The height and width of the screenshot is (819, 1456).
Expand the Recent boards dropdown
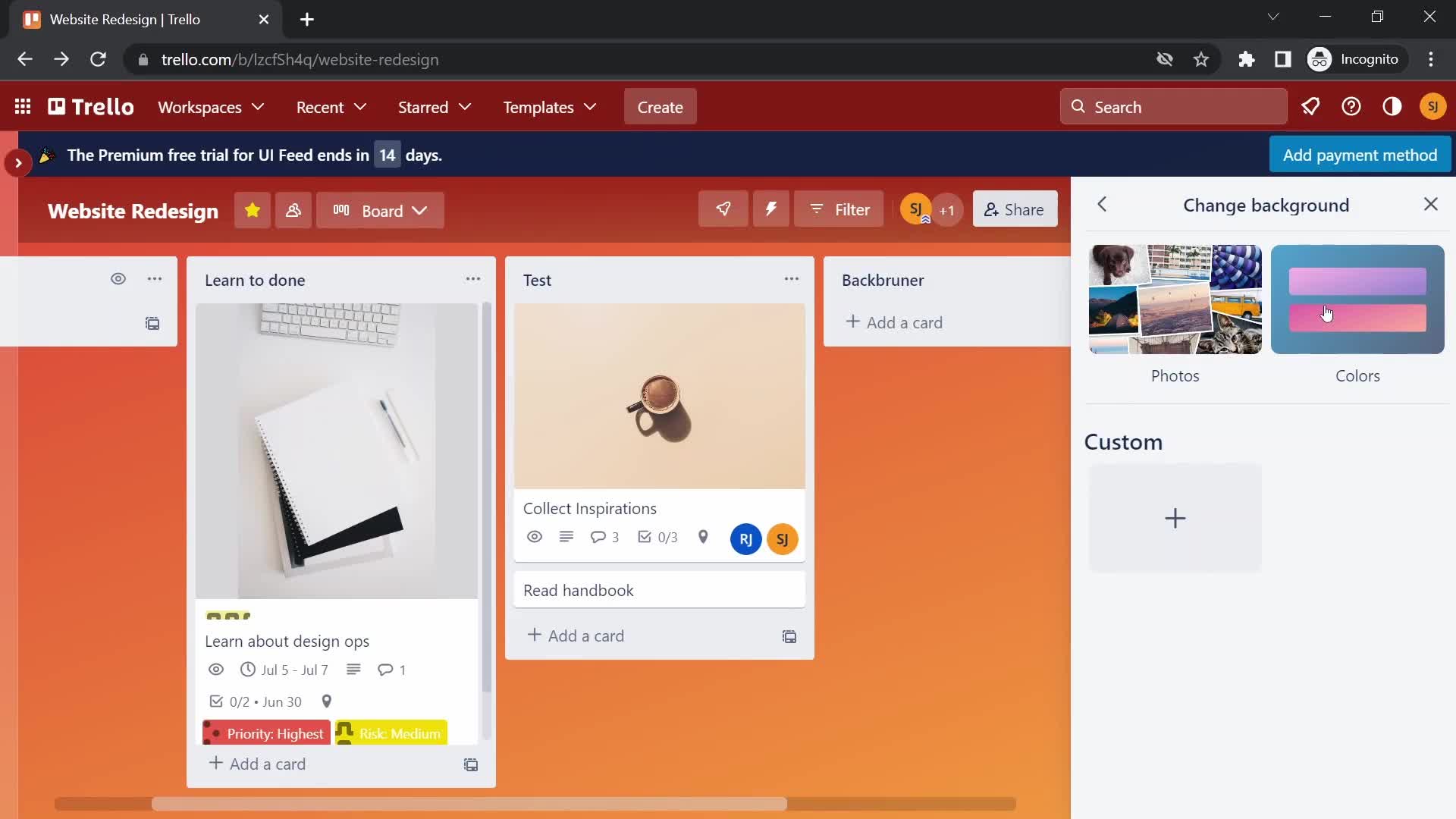(332, 106)
